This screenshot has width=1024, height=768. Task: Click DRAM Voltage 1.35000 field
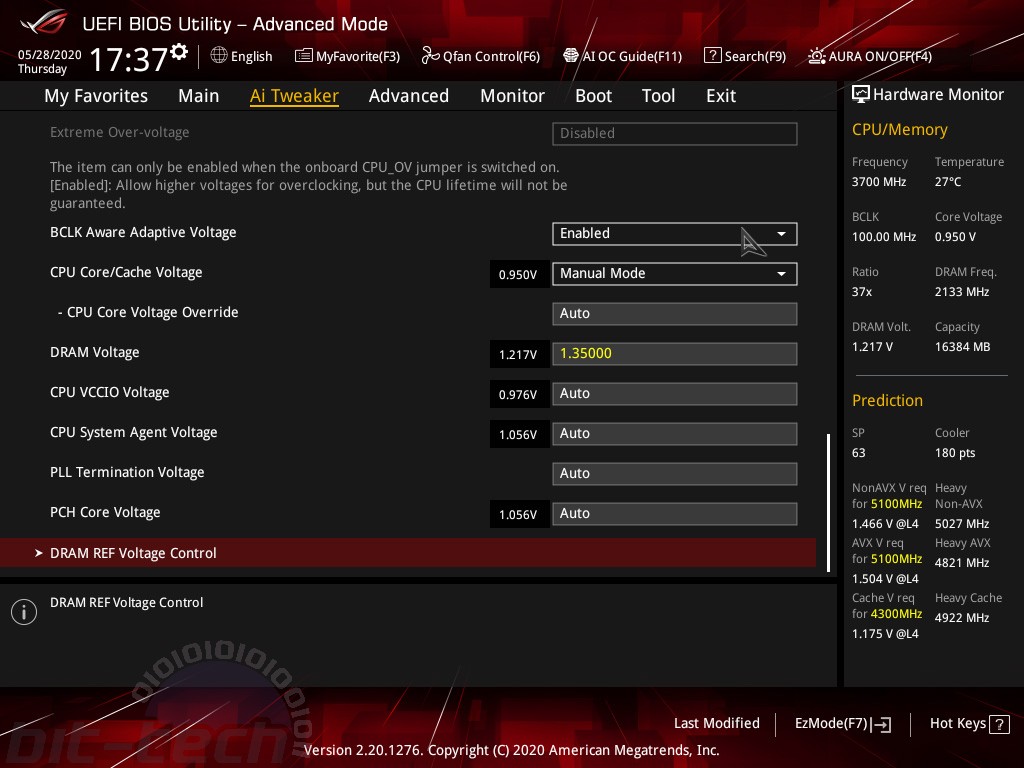(x=675, y=353)
